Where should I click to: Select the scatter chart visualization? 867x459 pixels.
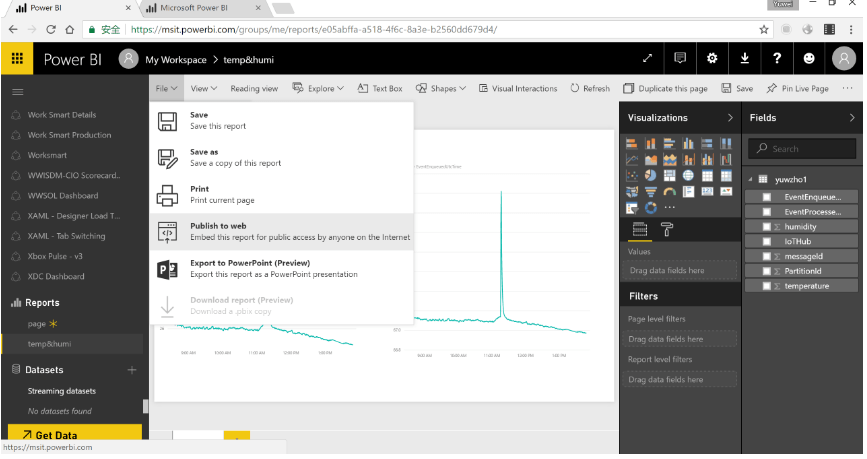(632, 176)
